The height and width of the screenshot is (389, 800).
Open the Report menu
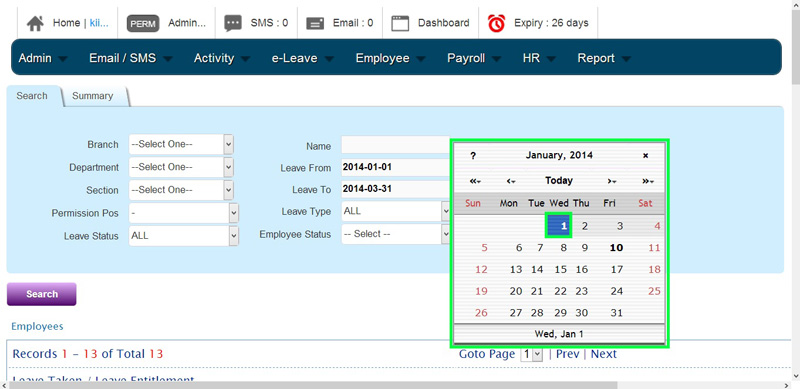[x=604, y=58]
